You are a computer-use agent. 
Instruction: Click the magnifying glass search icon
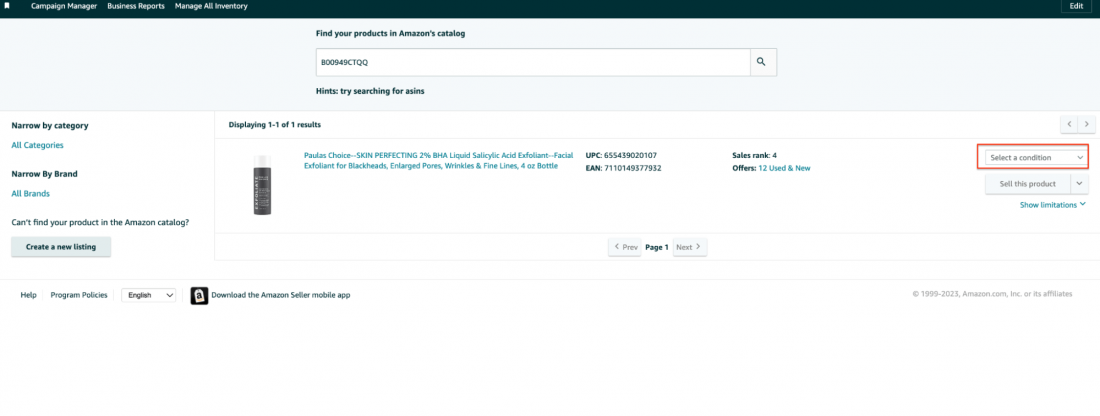763,62
